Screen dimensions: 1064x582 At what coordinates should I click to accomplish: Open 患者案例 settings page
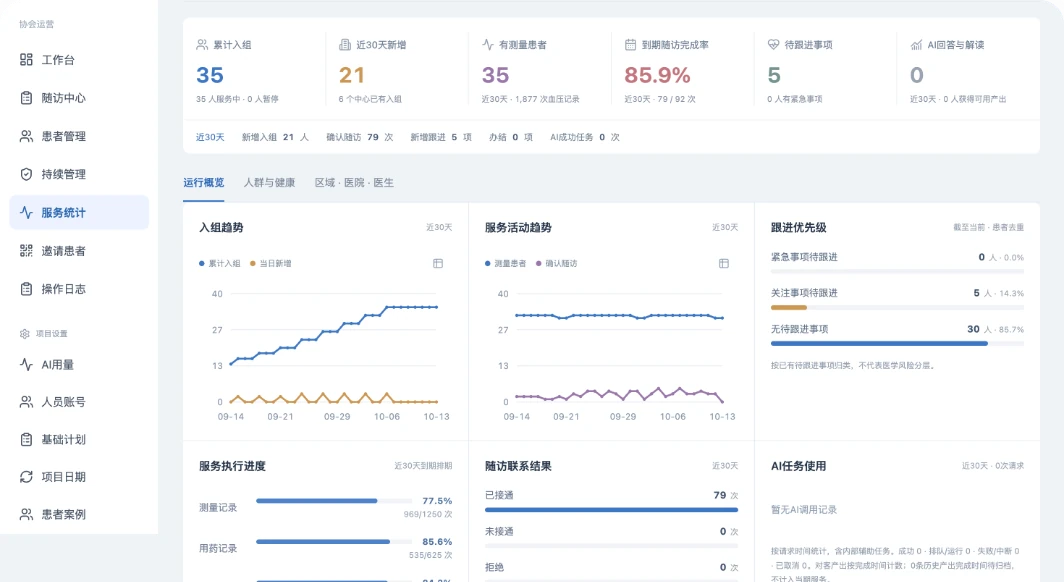[x=79, y=514]
